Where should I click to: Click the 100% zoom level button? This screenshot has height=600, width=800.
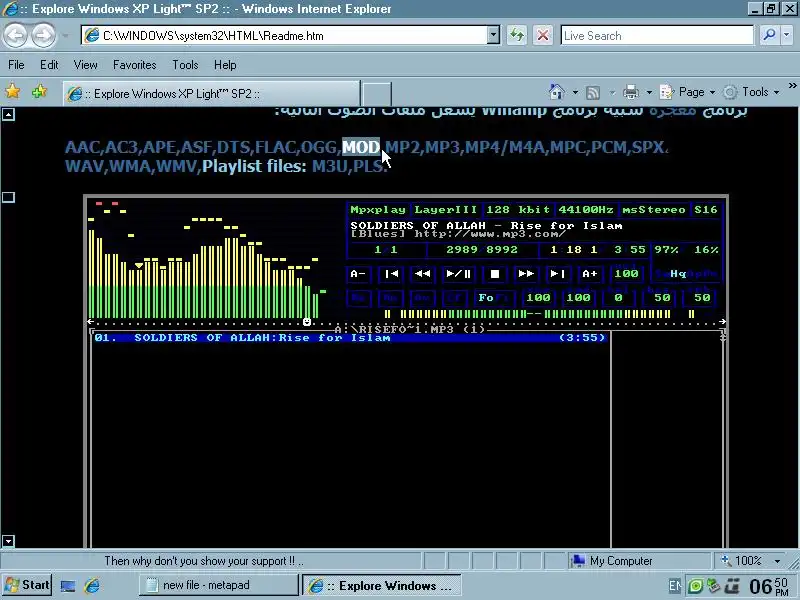click(741, 561)
